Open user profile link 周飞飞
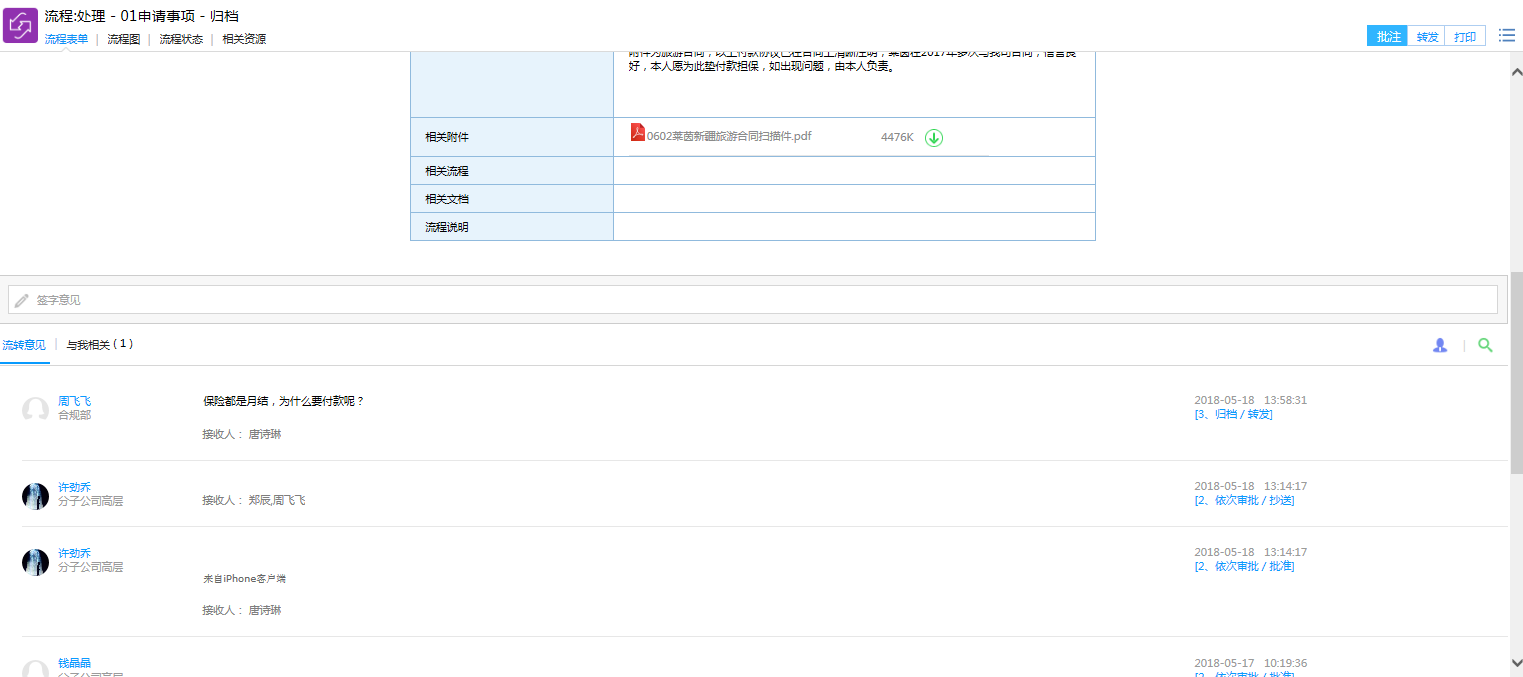Screen dimensions: 1523x677 pyautogui.click(x=74, y=401)
